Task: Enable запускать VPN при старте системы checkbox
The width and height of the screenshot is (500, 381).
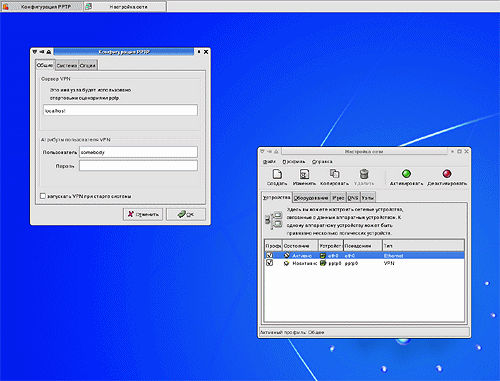Action: (x=43, y=196)
